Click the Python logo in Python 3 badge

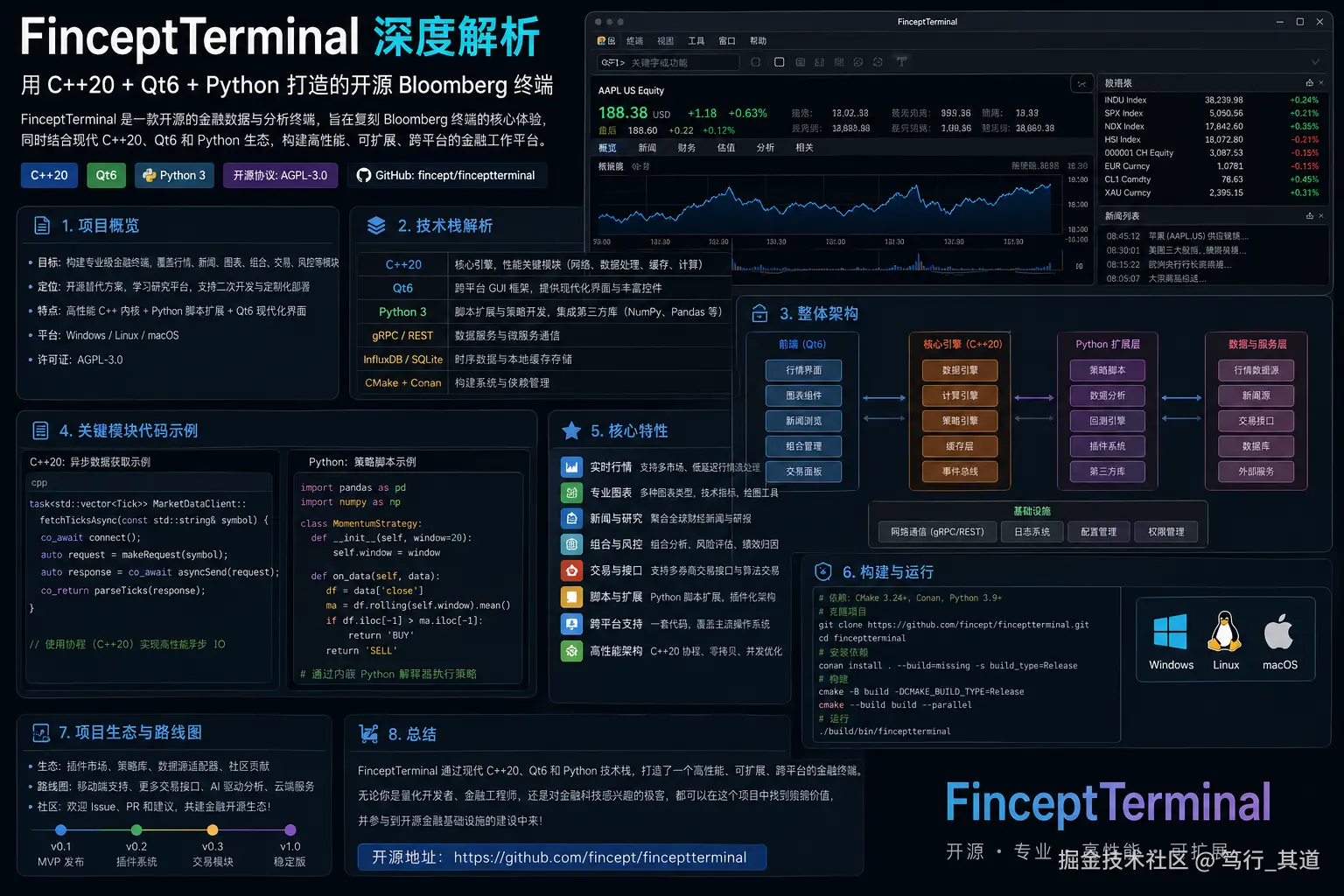[150, 175]
